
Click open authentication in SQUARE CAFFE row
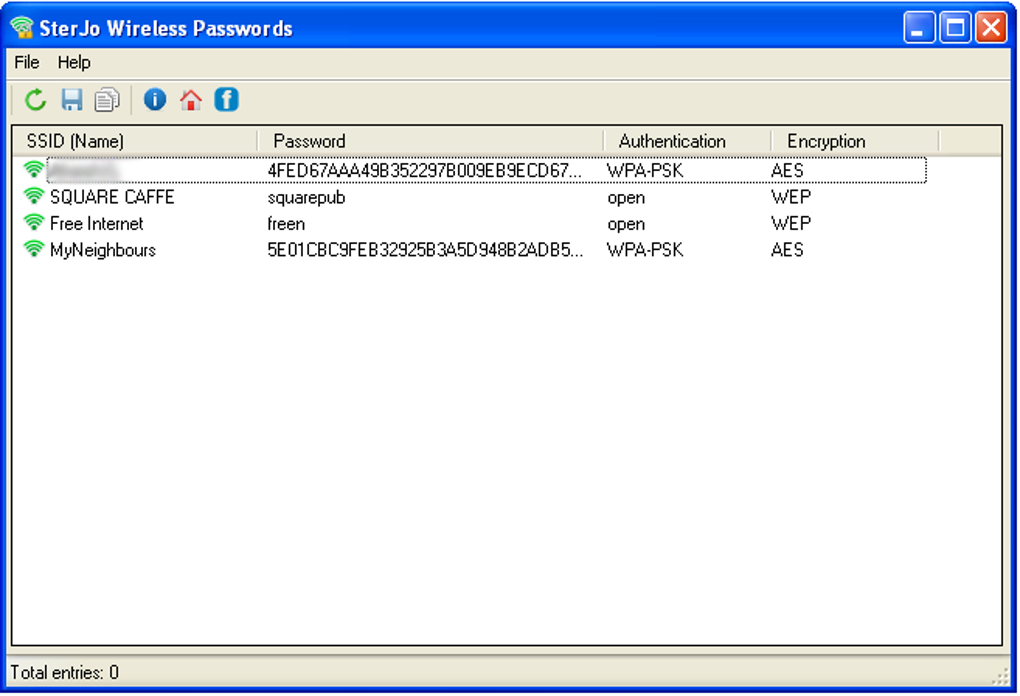point(626,198)
